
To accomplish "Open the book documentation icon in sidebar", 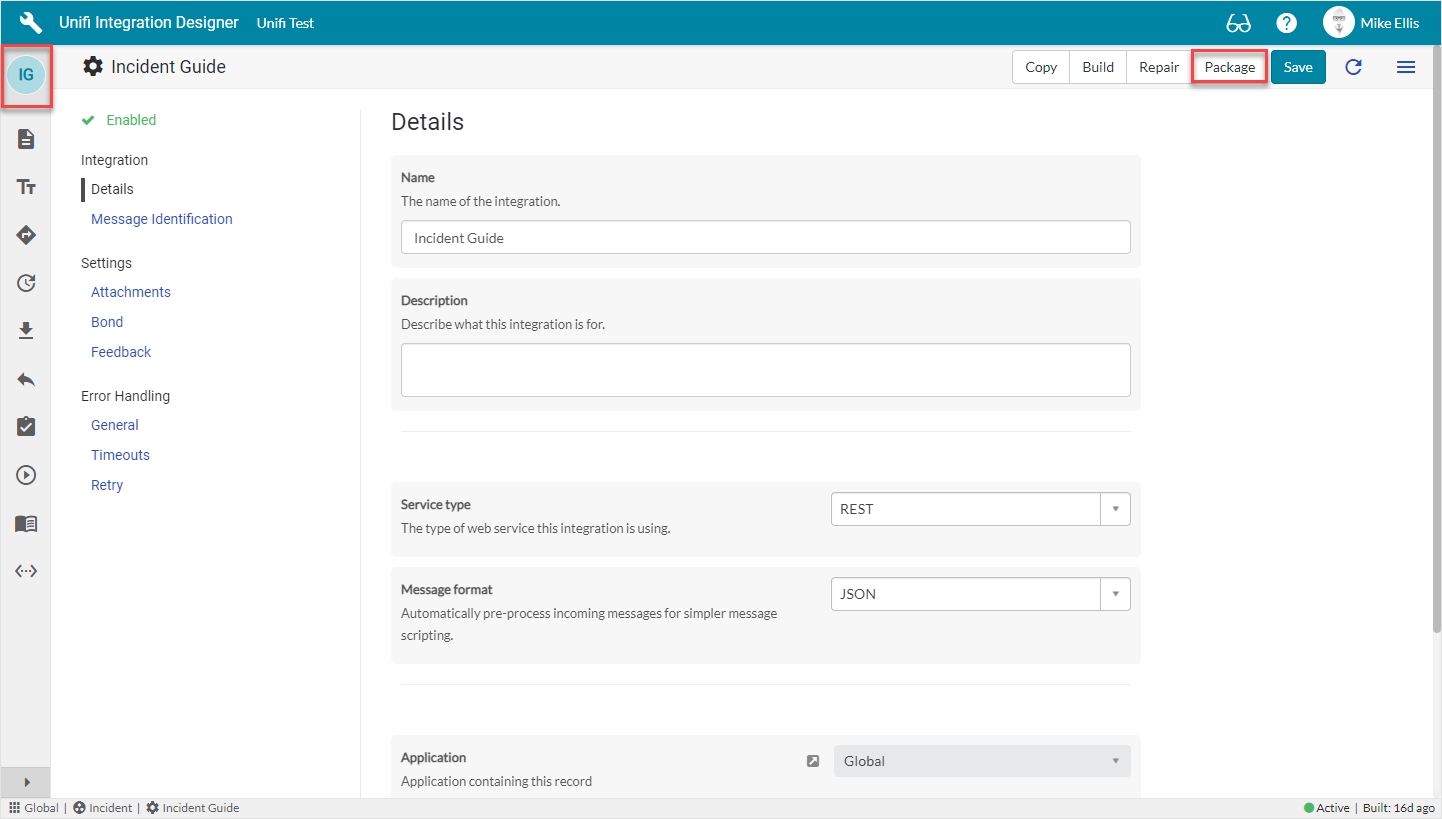I will coord(26,523).
